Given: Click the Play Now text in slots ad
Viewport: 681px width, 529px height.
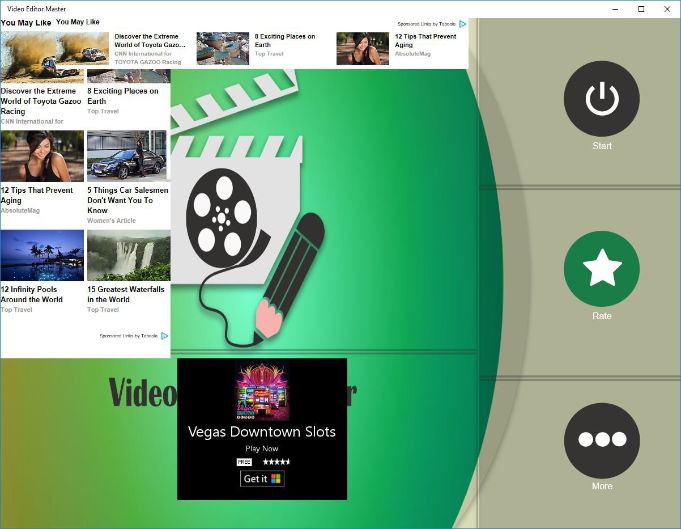Looking at the screenshot, I should tap(261, 449).
